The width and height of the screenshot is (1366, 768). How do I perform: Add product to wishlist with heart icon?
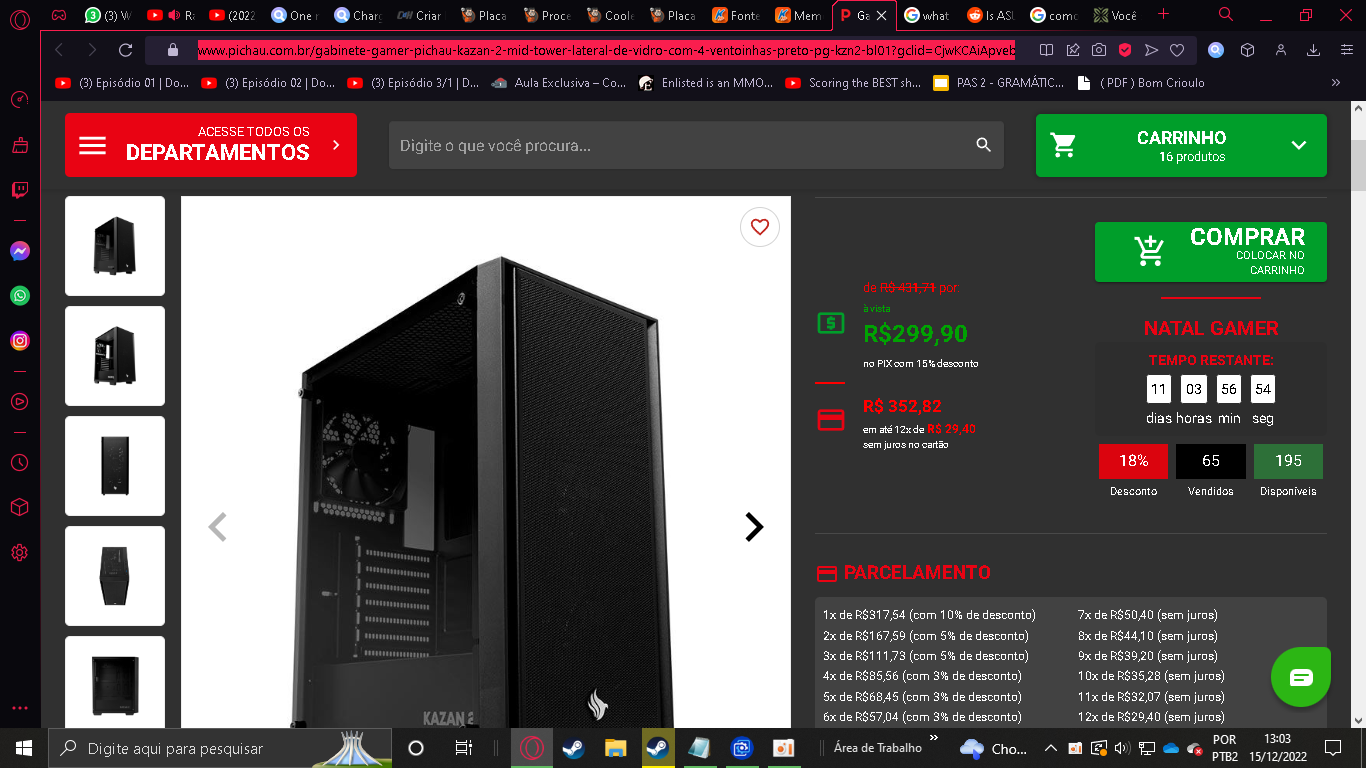760,227
